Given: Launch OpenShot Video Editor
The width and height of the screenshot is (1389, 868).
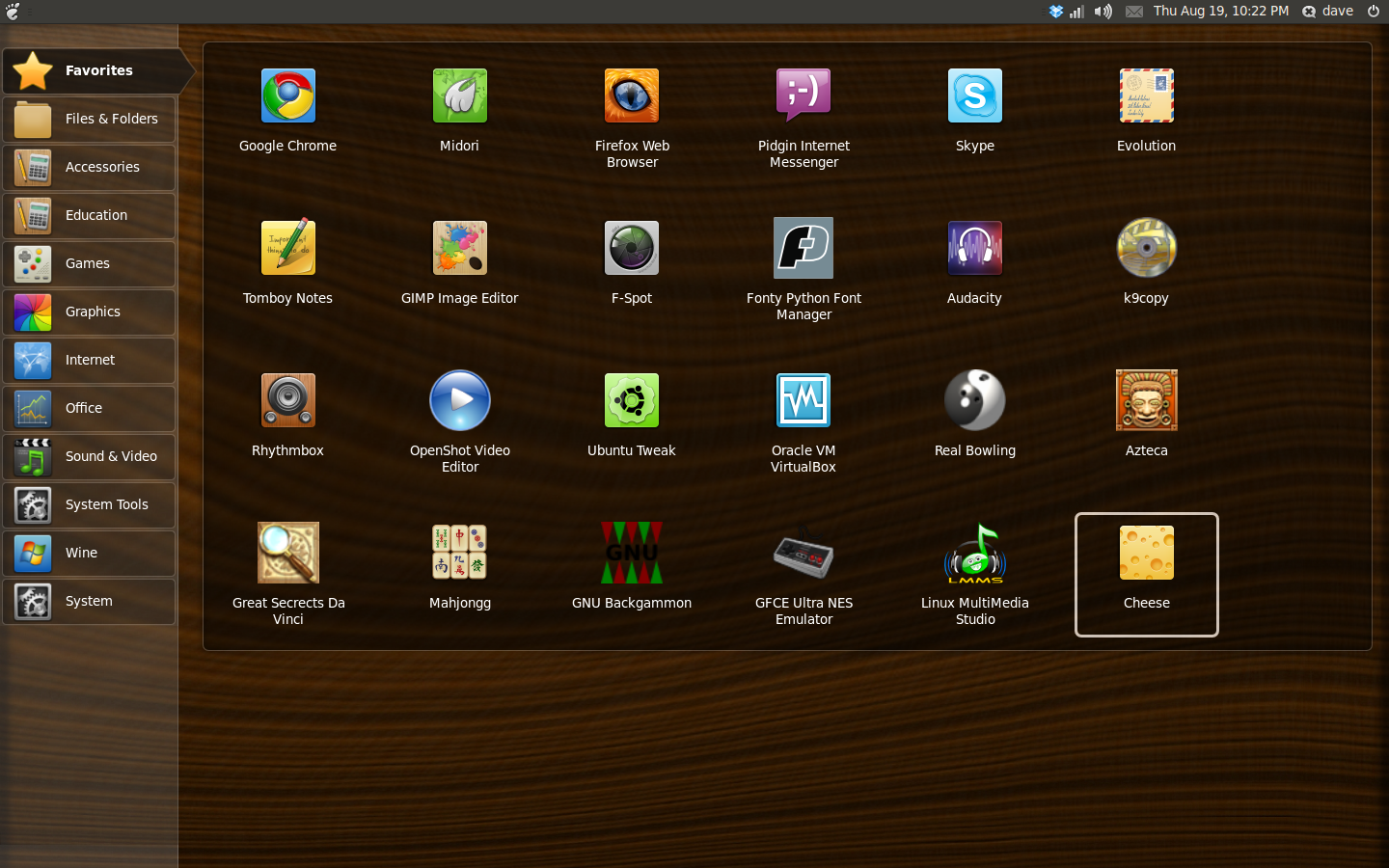Looking at the screenshot, I should click(460, 422).
